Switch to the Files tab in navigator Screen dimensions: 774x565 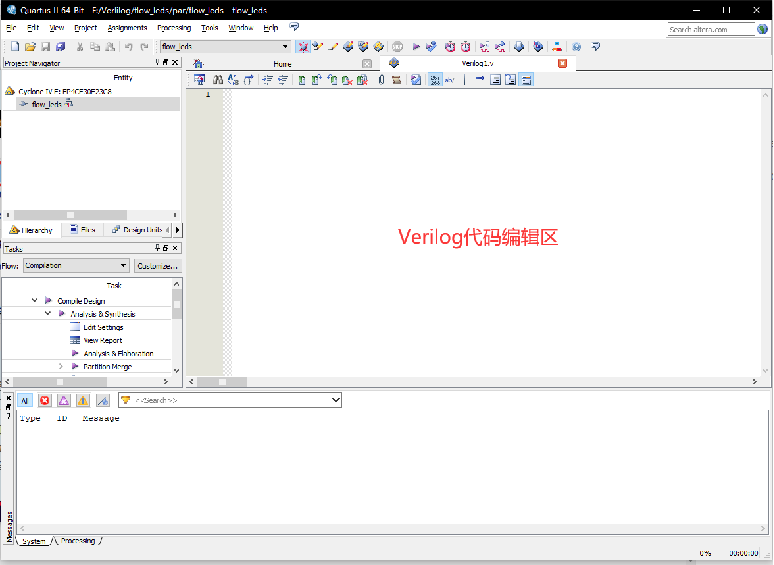pos(82,230)
